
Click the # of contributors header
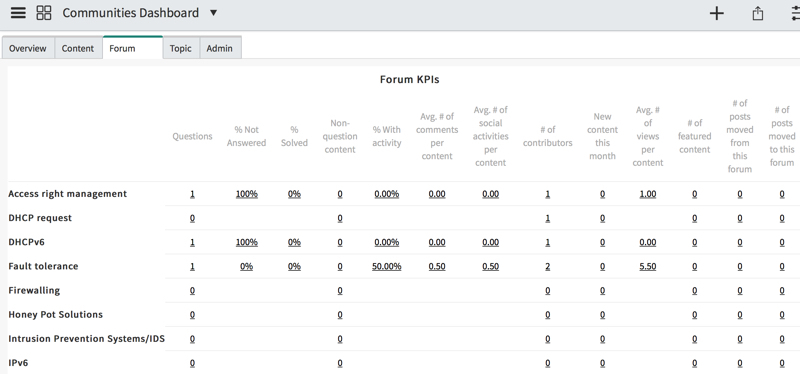click(x=547, y=136)
